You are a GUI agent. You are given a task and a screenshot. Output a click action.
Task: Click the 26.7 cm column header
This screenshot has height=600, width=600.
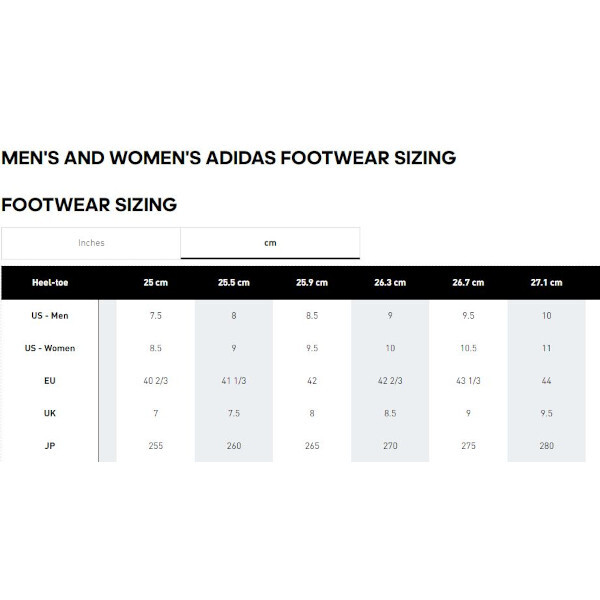tap(468, 283)
